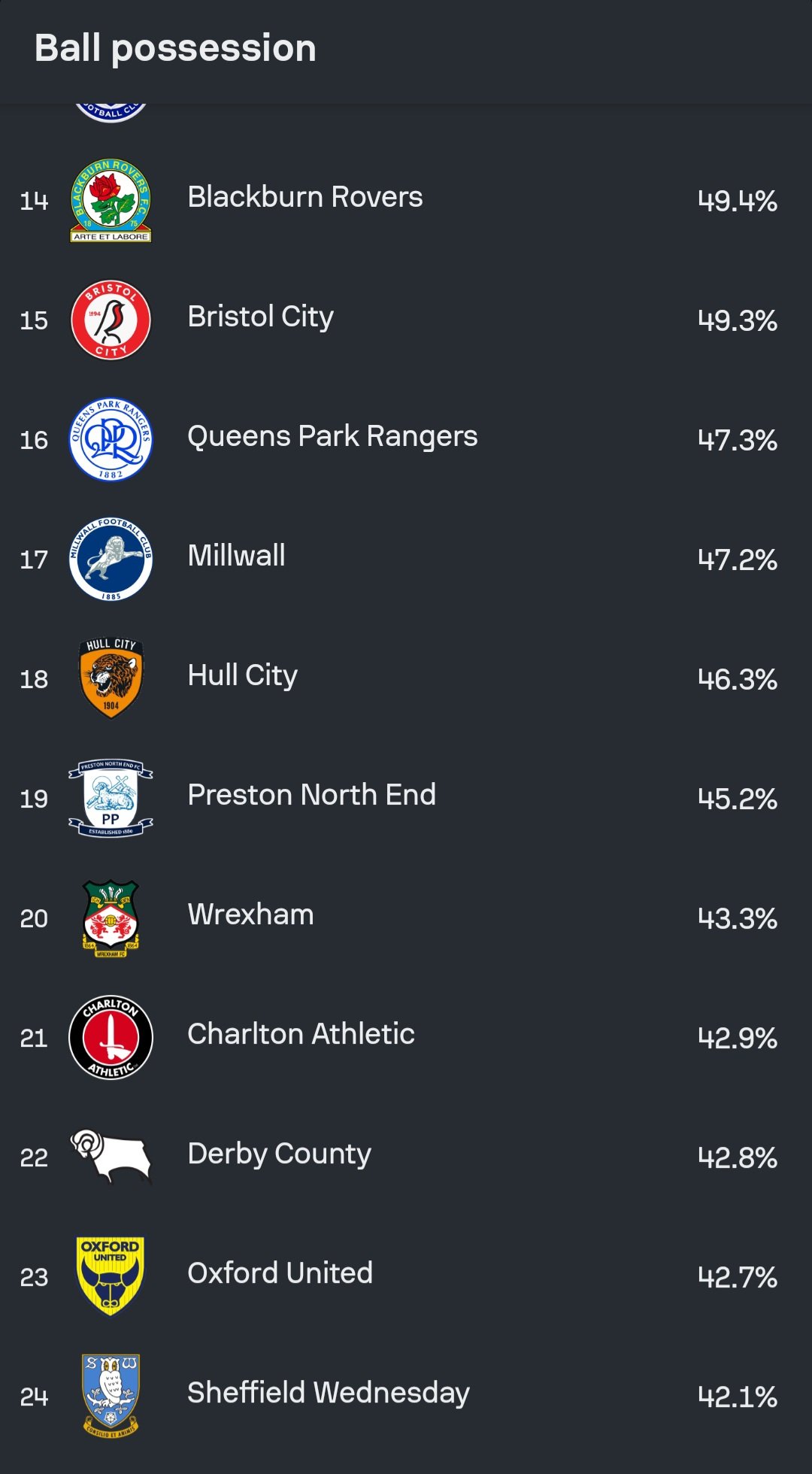Tap the partially hidden crest at top
The width and height of the screenshot is (812, 1474).
(111, 113)
